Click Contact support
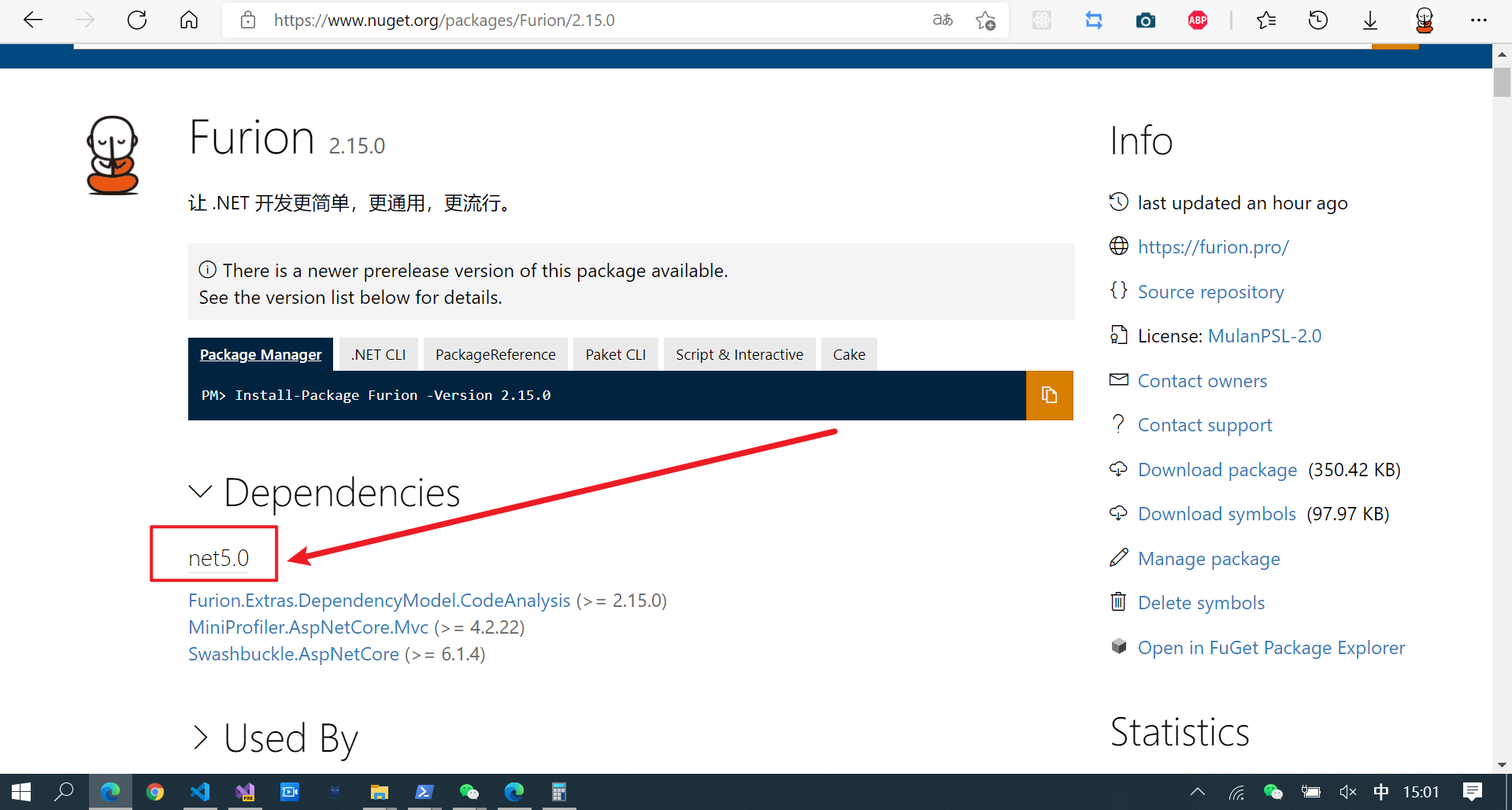The width and height of the screenshot is (1512, 810). click(x=1205, y=425)
